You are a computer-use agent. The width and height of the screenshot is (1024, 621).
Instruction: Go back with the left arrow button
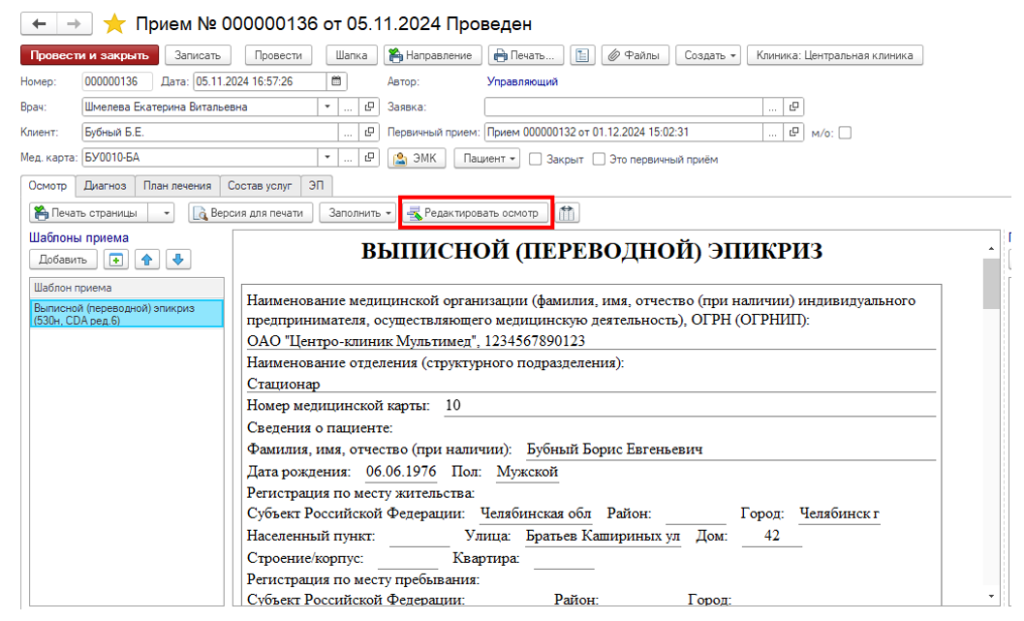tap(39, 24)
